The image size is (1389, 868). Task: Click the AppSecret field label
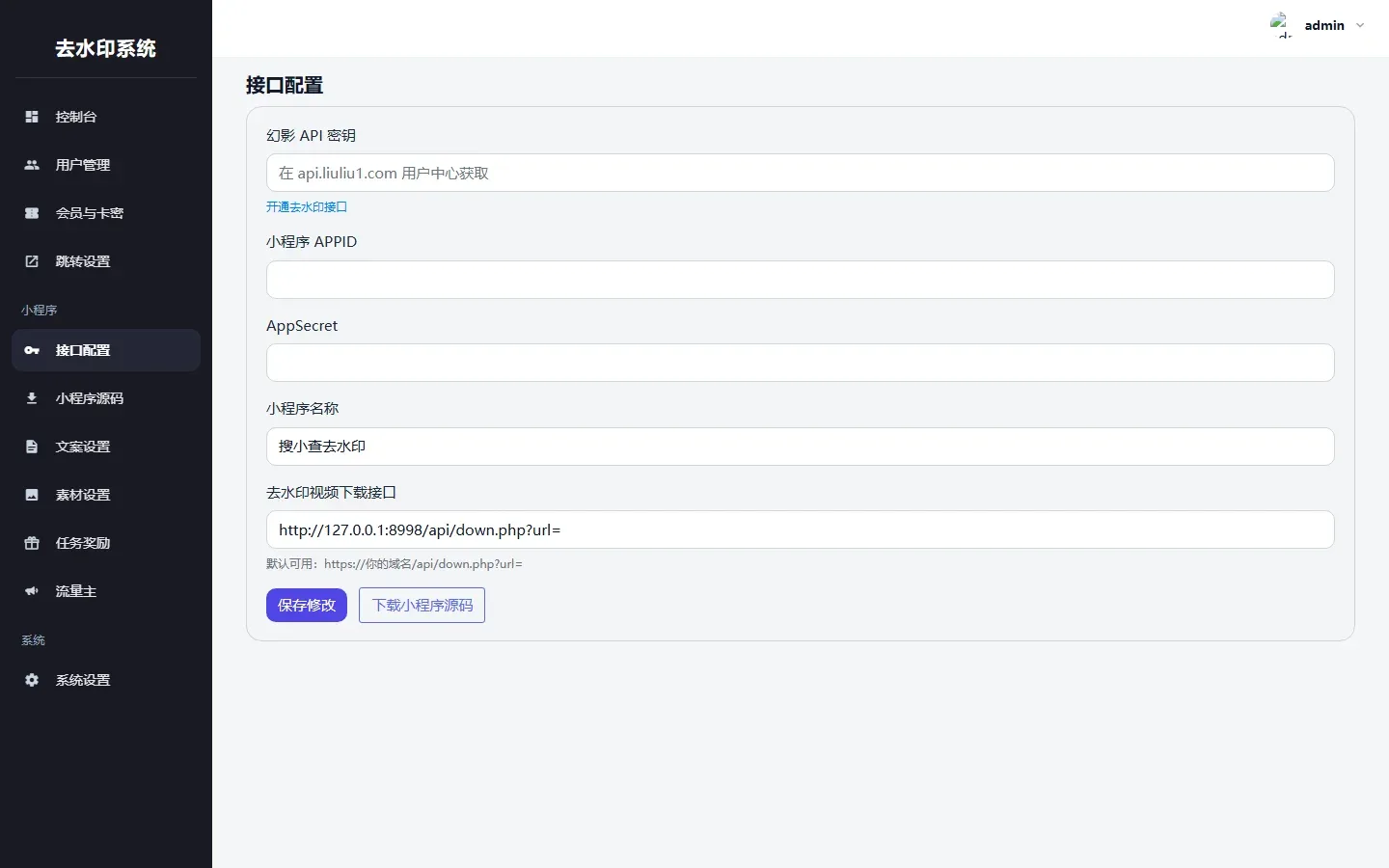302,326
